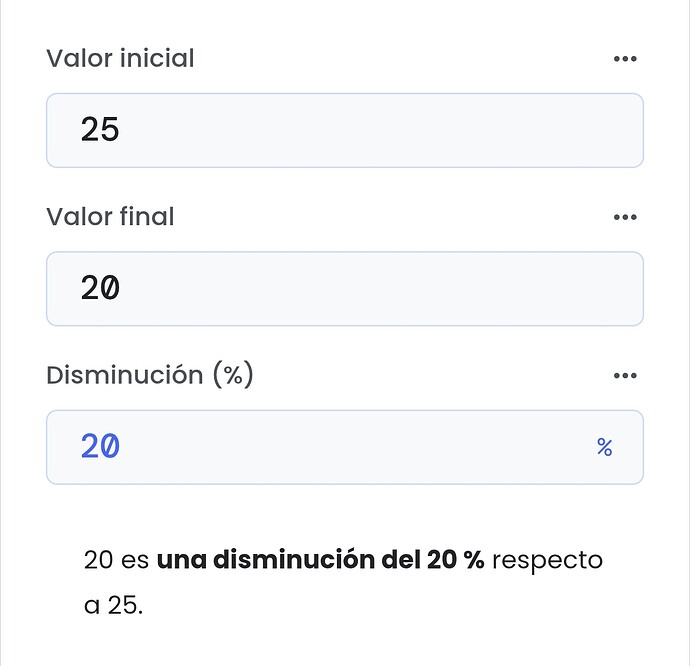Click the "Valor inicial" label

pyautogui.click(x=120, y=59)
